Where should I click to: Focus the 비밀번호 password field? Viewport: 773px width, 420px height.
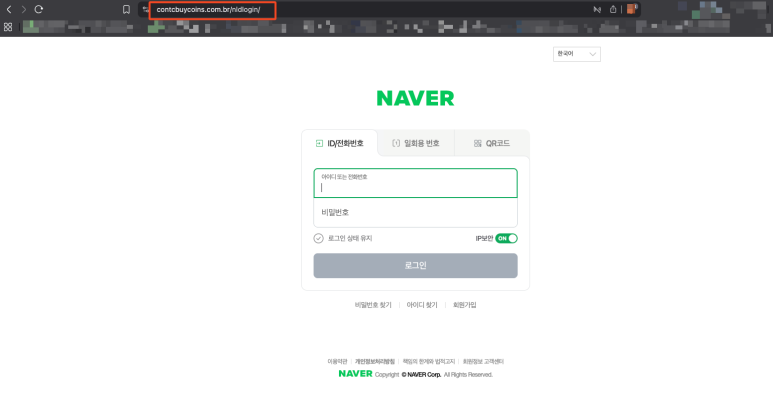point(415,213)
